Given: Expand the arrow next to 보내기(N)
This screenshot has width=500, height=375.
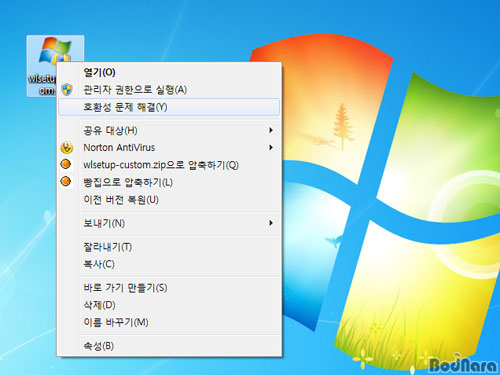Looking at the screenshot, I should pos(271,223).
